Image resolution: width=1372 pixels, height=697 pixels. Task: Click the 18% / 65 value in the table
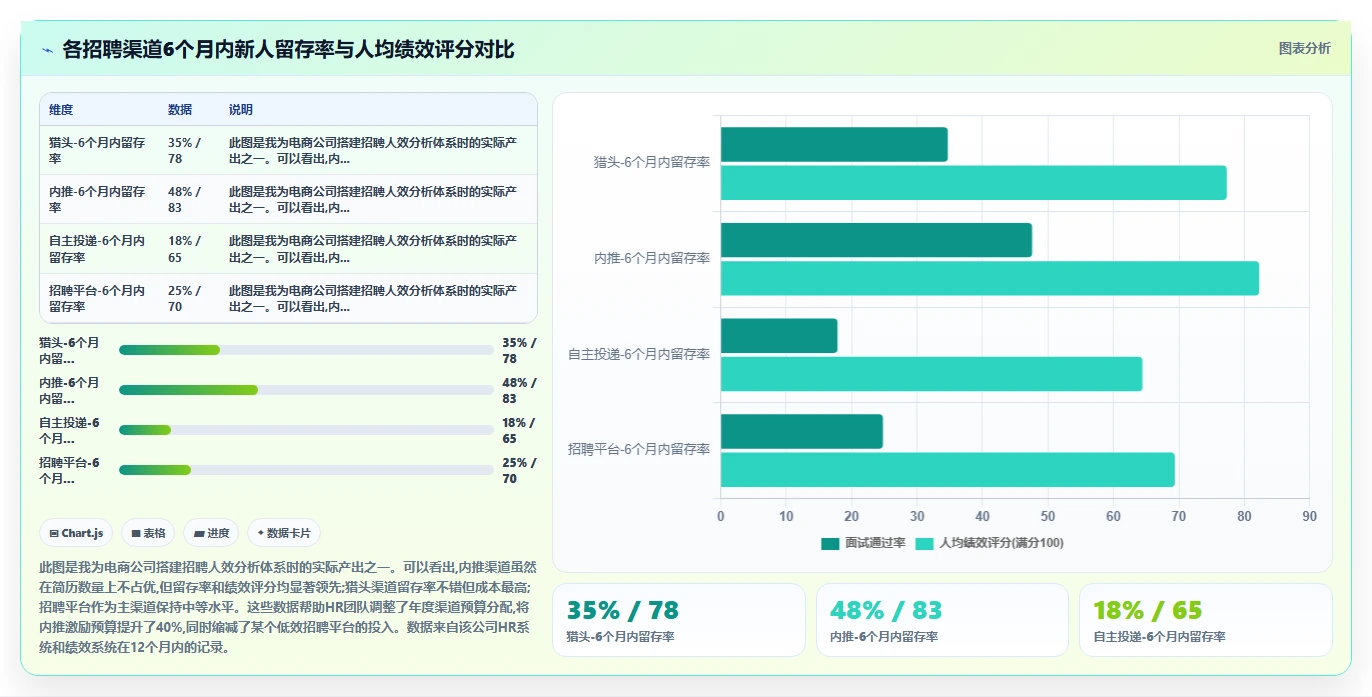(x=184, y=249)
